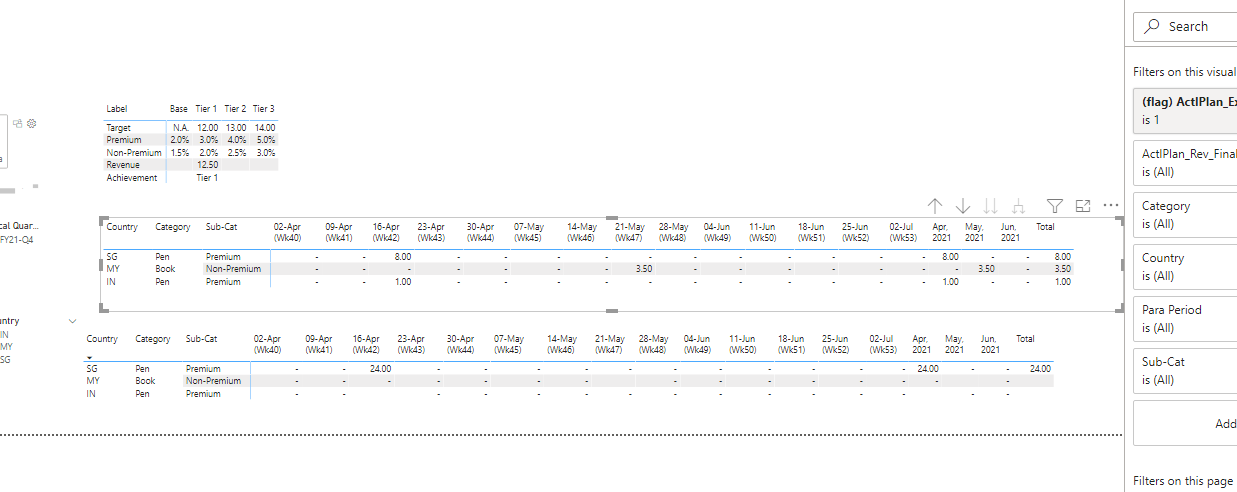
Task: Click Sub-Cat header in upper matrix
Action: 221,227
